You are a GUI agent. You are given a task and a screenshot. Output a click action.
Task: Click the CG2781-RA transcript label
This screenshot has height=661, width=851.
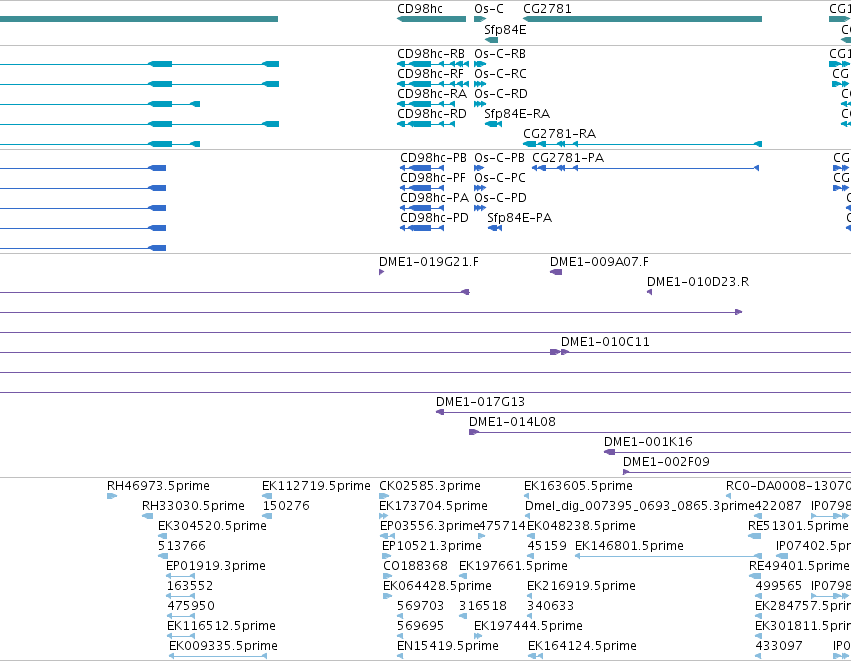(x=560, y=134)
